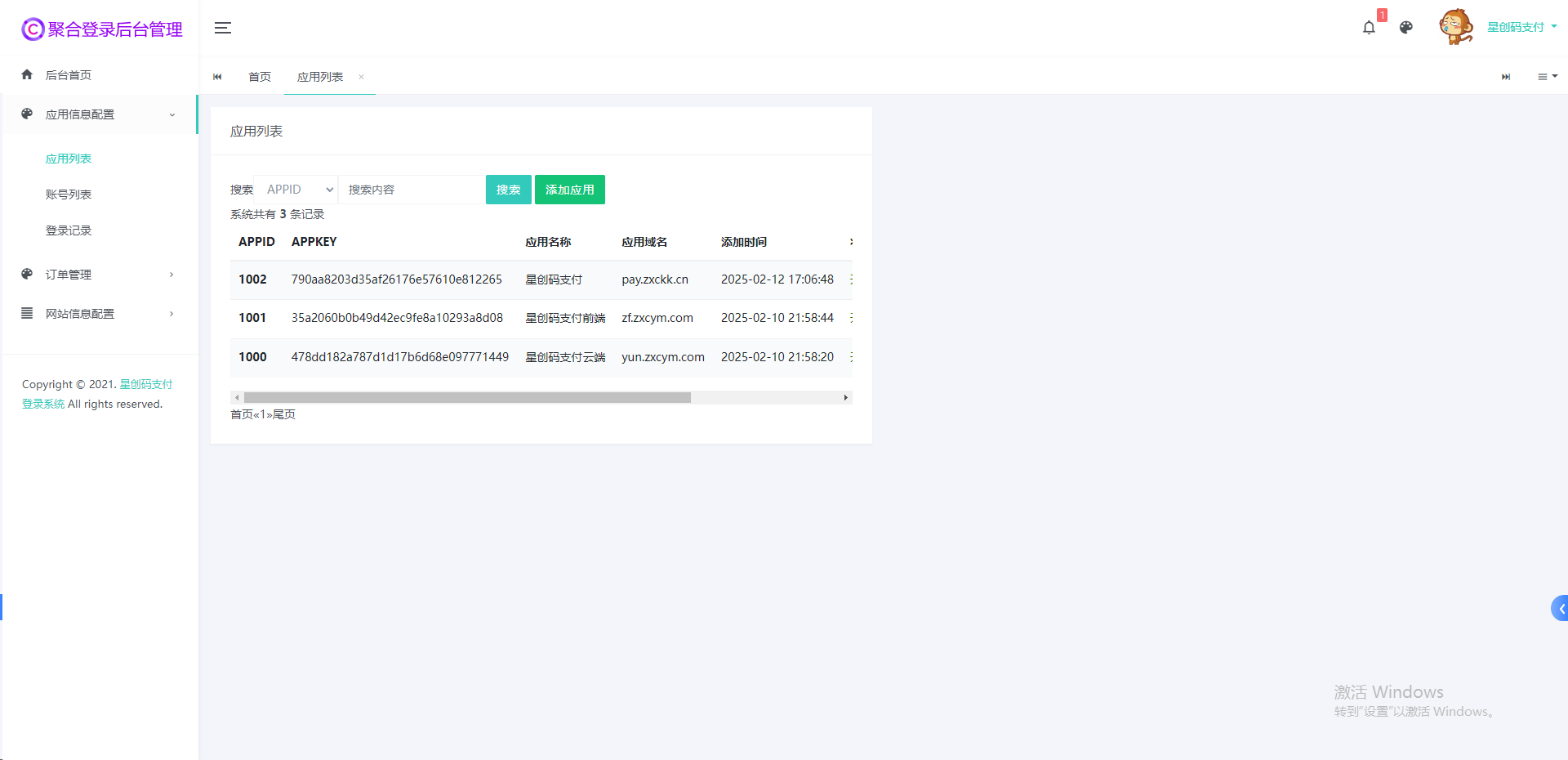Screen dimensions: 1568x760
Task: Open the tab options list dropdown
Action: coord(1547,77)
